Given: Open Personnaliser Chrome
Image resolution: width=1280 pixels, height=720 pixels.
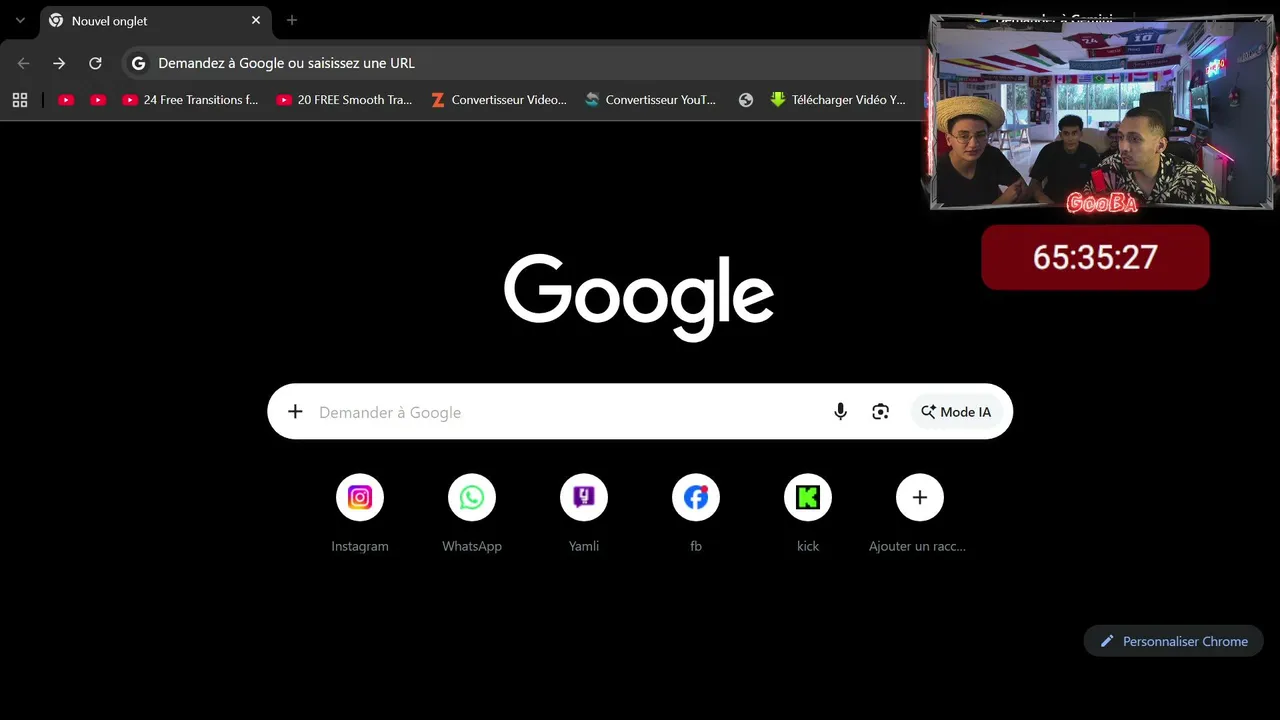Looking at the screenshot, I should (x=1173, y=641).
